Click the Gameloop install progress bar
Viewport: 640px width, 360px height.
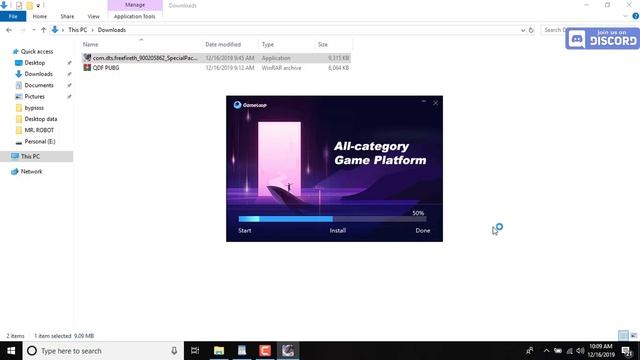click(x=332, y=219)
